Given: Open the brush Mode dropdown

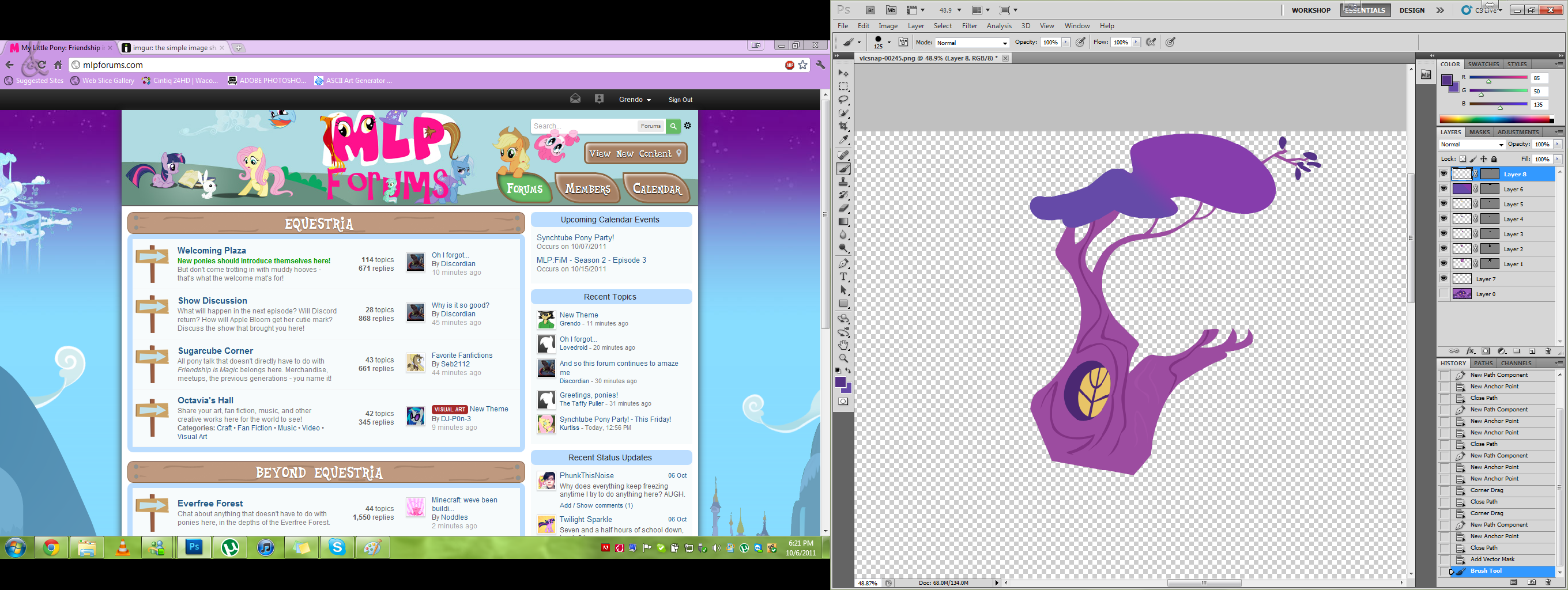Looking at the screenshot, I should [971, 43].
